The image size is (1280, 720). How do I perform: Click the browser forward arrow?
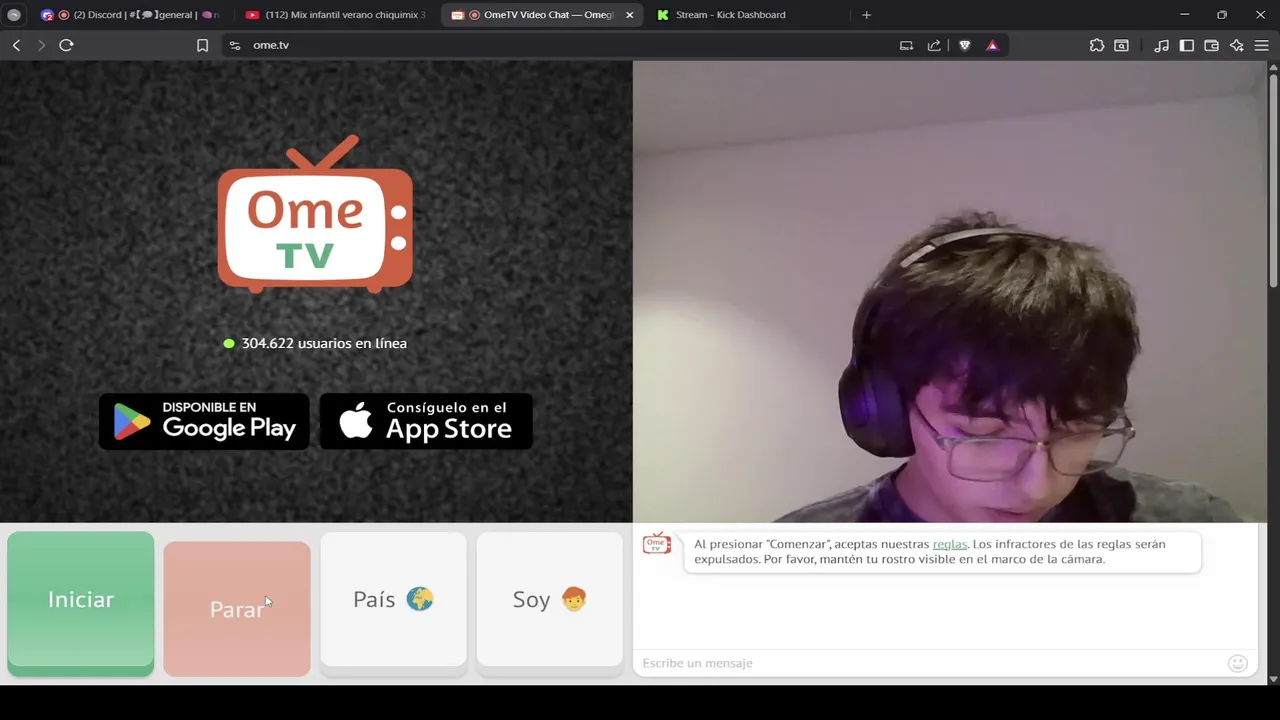[41, 45]
